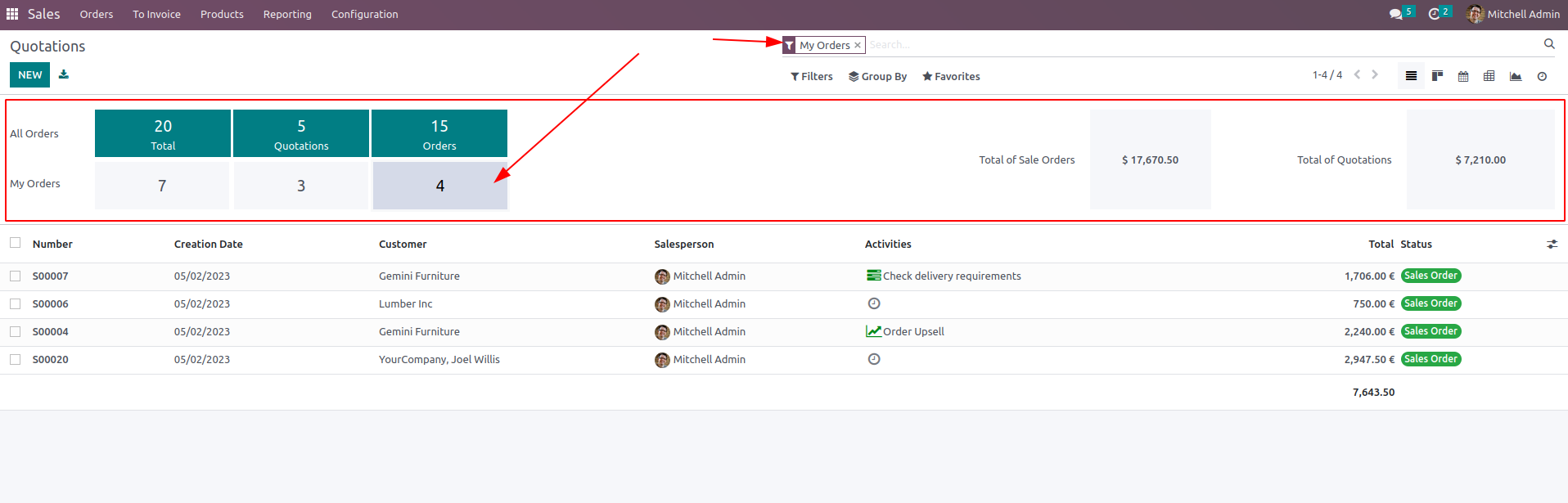Click activity clock icon for S00020
1568x503 pixels.
pyautogui.click(x=874, y=359)
